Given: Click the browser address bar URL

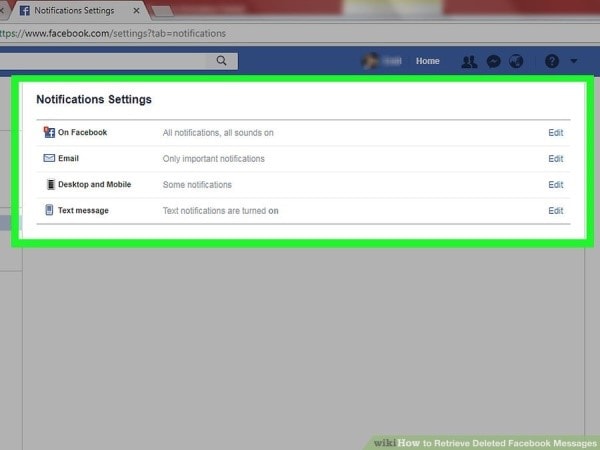Looking at the screenshot, I should point(113,34).
